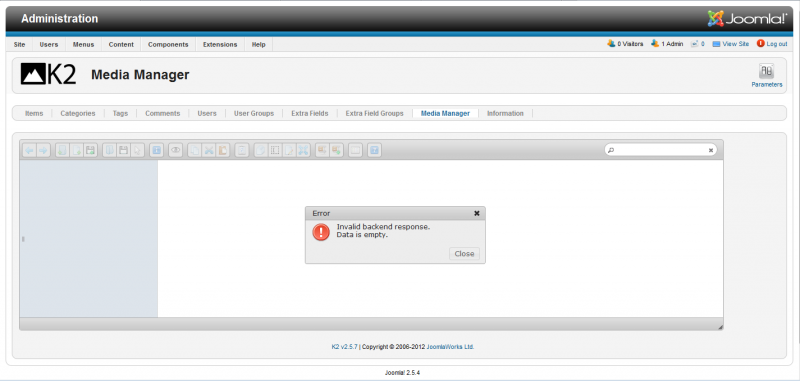
Task: Click the Back arrow in file toolbar
Action: click(x=29, y=150)
